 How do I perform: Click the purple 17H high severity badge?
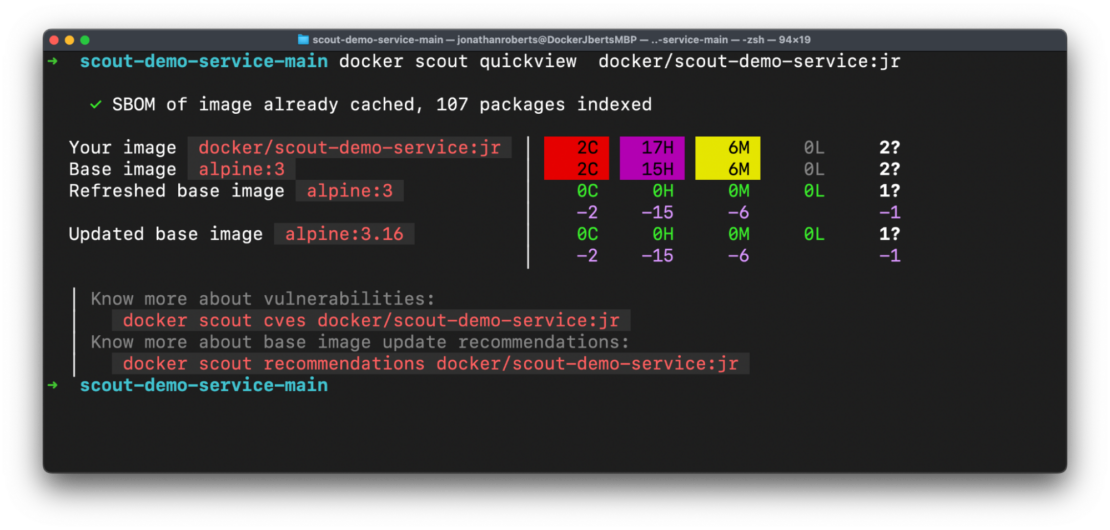(x=652, y=148)
